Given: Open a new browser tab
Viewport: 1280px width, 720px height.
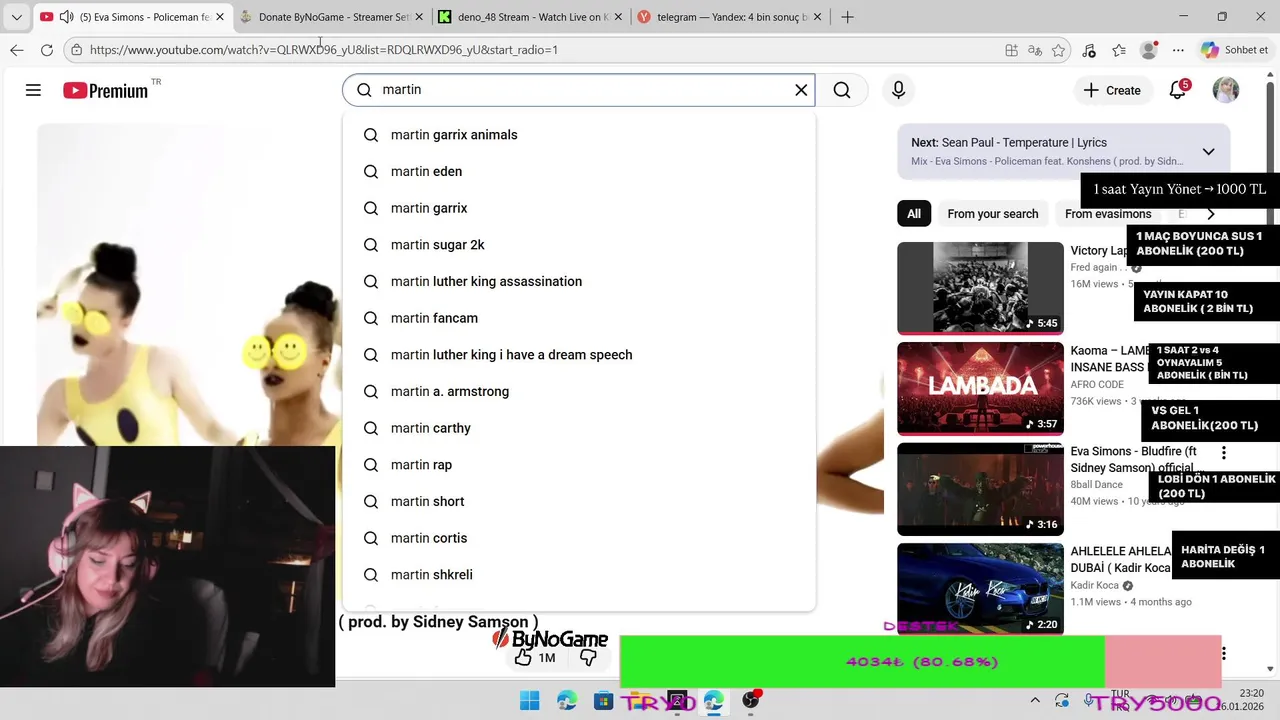Looking at the screenshot, I should coord(847,17).
